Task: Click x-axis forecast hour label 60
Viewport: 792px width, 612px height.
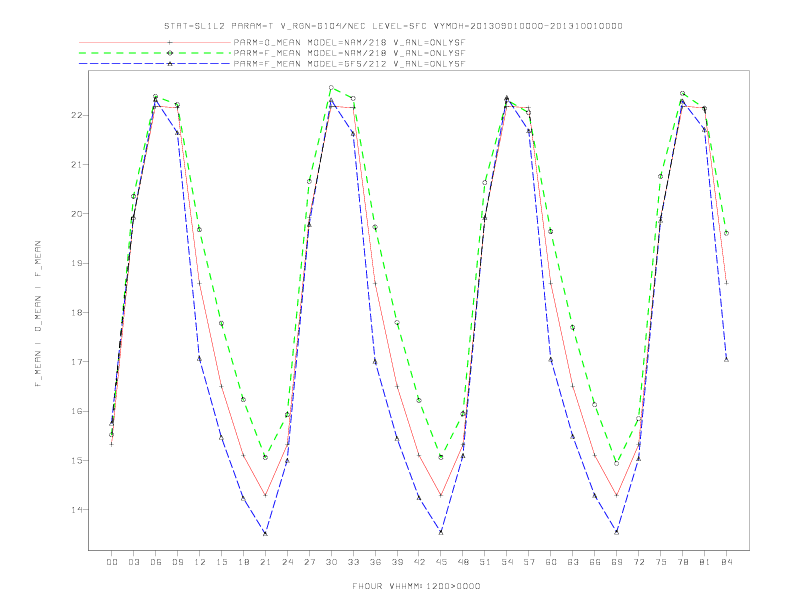Action: coord(551,562)
